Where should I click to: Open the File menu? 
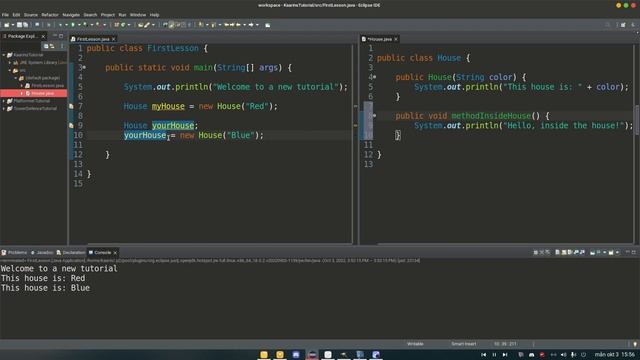pos(5,15)
